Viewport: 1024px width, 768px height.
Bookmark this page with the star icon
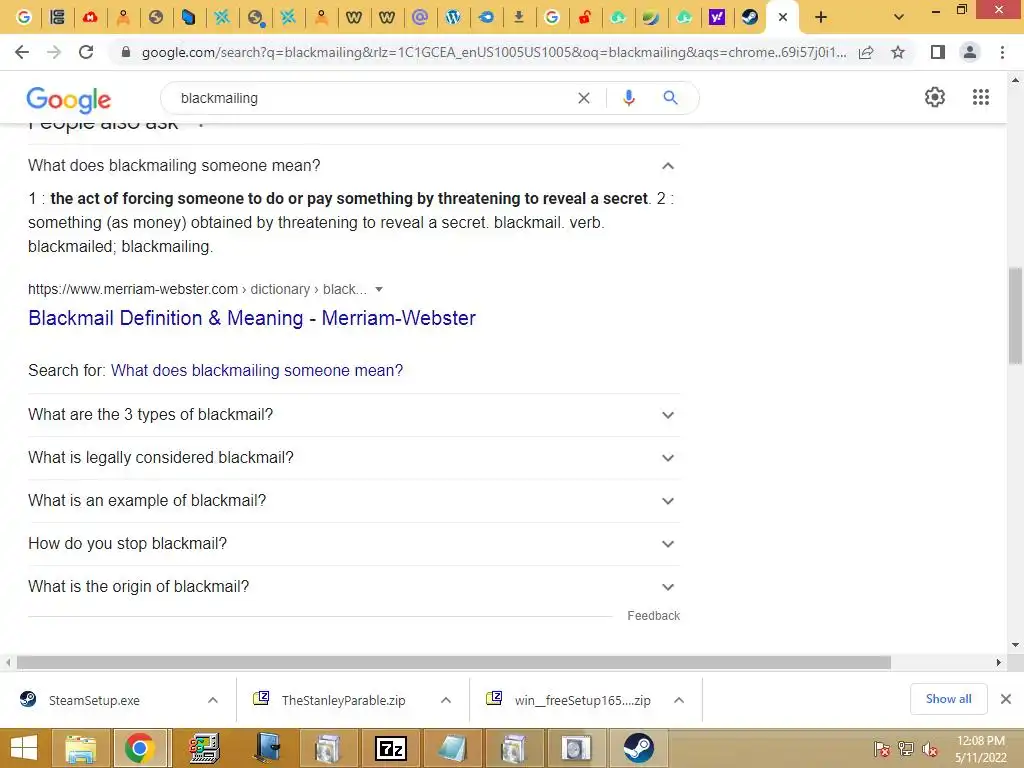898,52
